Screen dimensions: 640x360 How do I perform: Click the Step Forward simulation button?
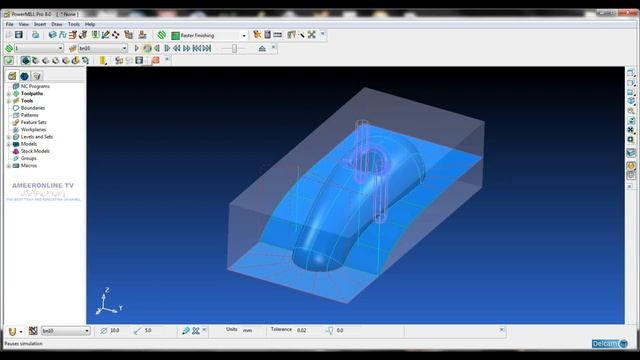click(167, 48)
